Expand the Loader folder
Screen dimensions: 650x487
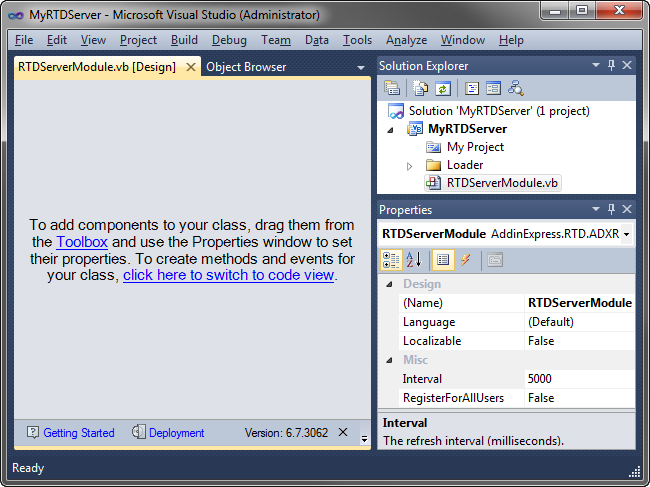(x=409, y=166)
